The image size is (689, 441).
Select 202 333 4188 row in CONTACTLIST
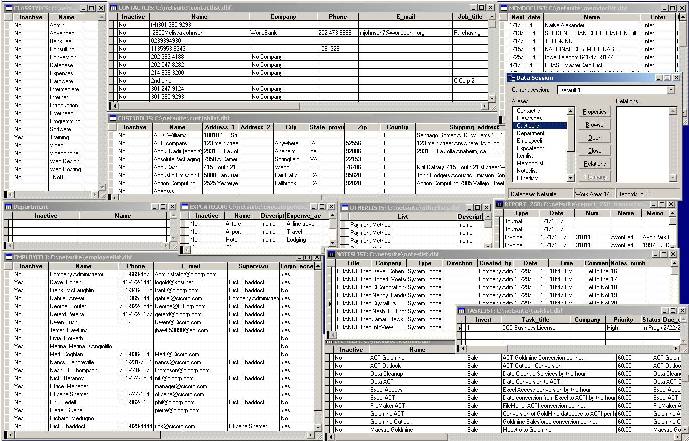click(303, 57)
